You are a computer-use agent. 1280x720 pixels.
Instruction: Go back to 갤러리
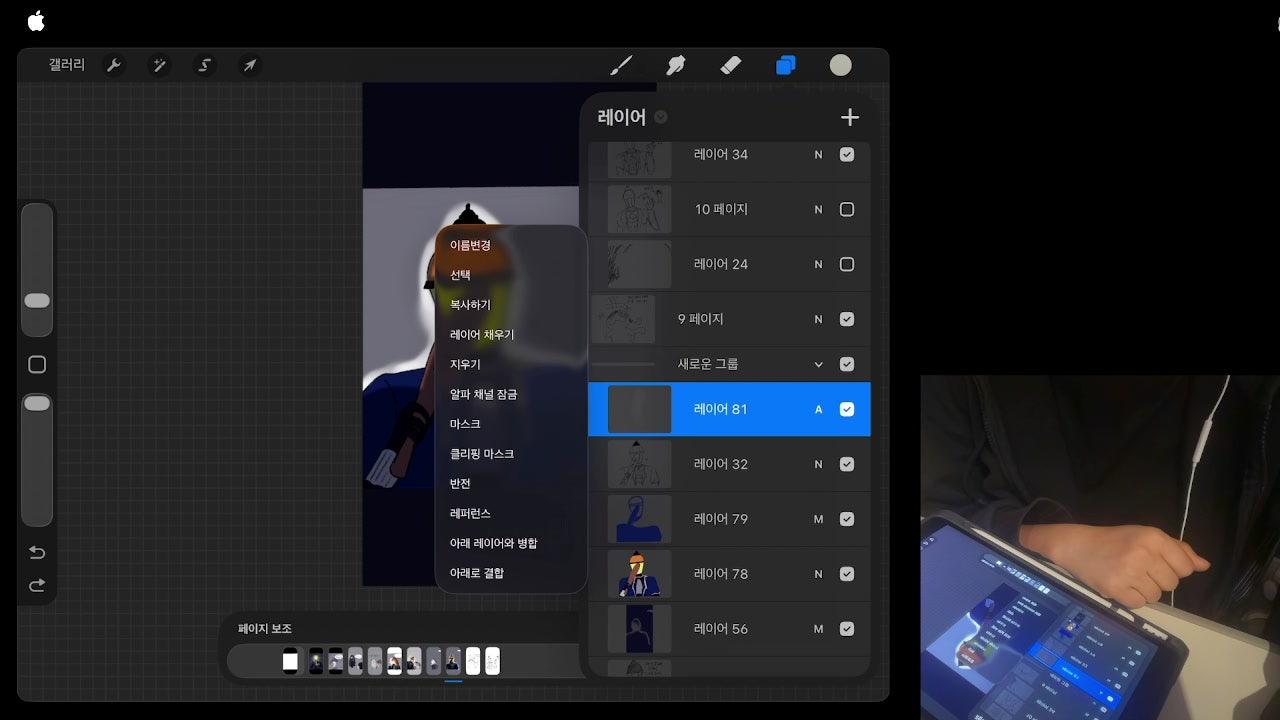click(67, 65)
